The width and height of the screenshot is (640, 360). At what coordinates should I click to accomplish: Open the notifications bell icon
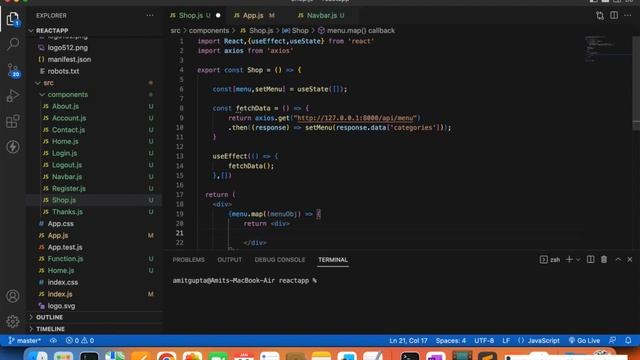click(x=628, y=340)
